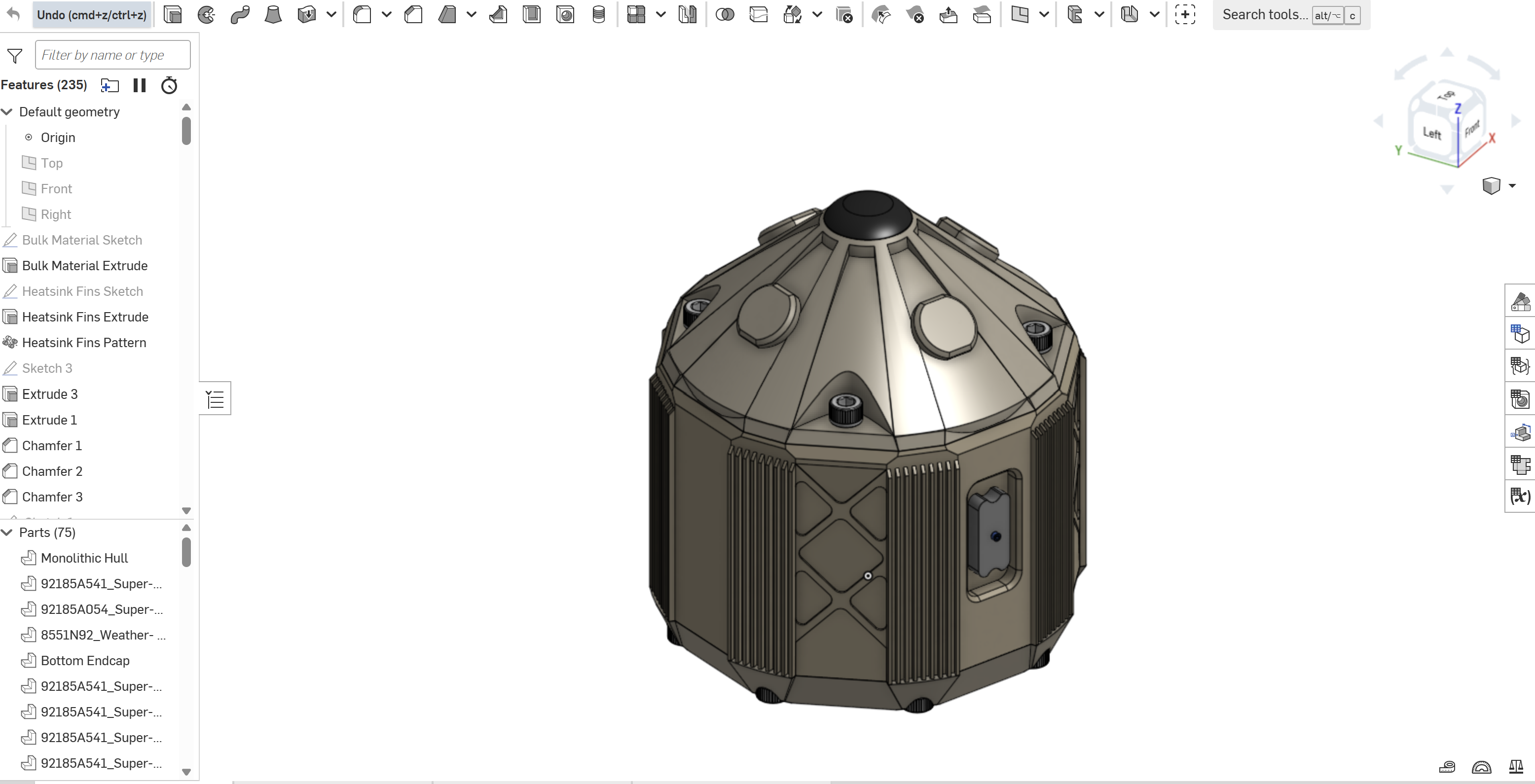Click the Search tools field

pyautogui.click(x=1291, y=15)
